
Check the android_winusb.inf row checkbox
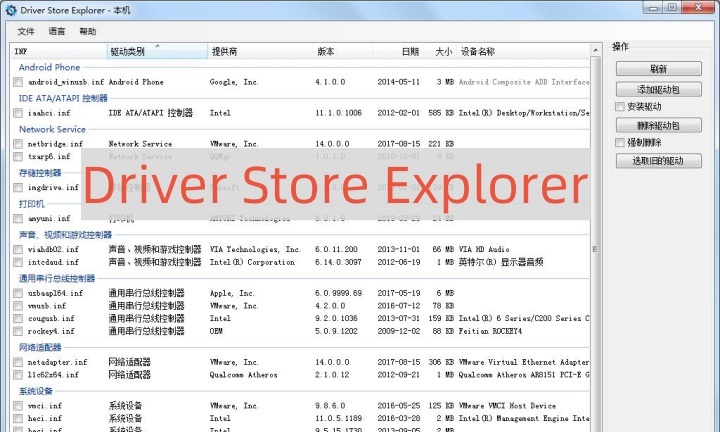pyautogui.click(x=18, y=82)
